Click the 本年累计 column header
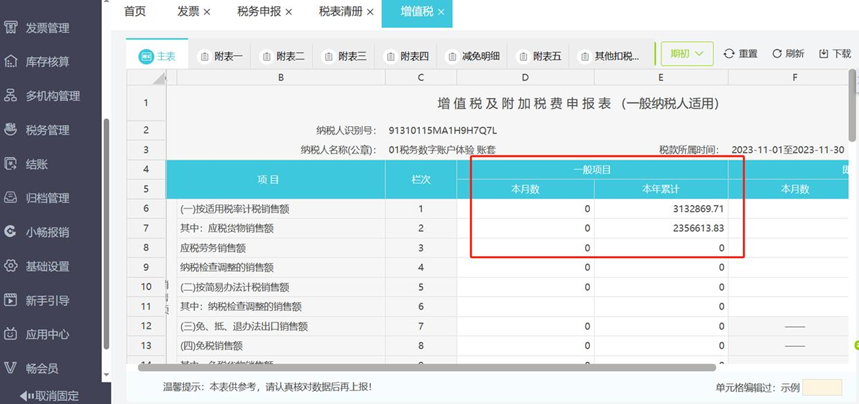This screenshot has height=404, width=859. (x=661, y=189)
